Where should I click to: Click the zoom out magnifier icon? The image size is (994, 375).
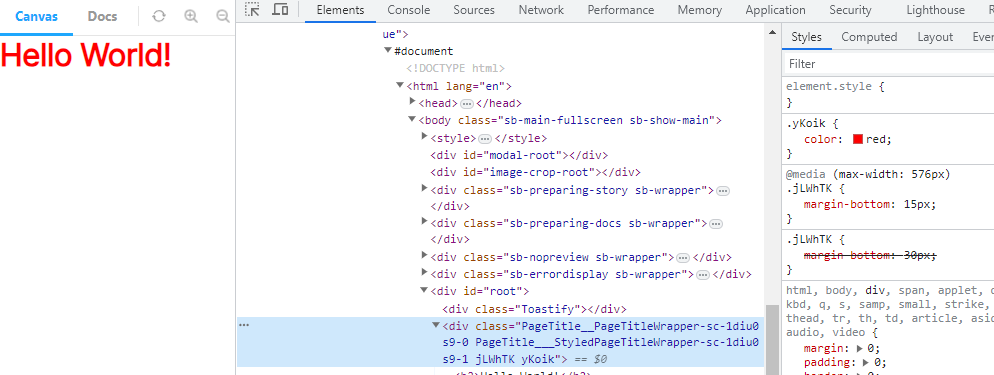[x=223, y=16]
